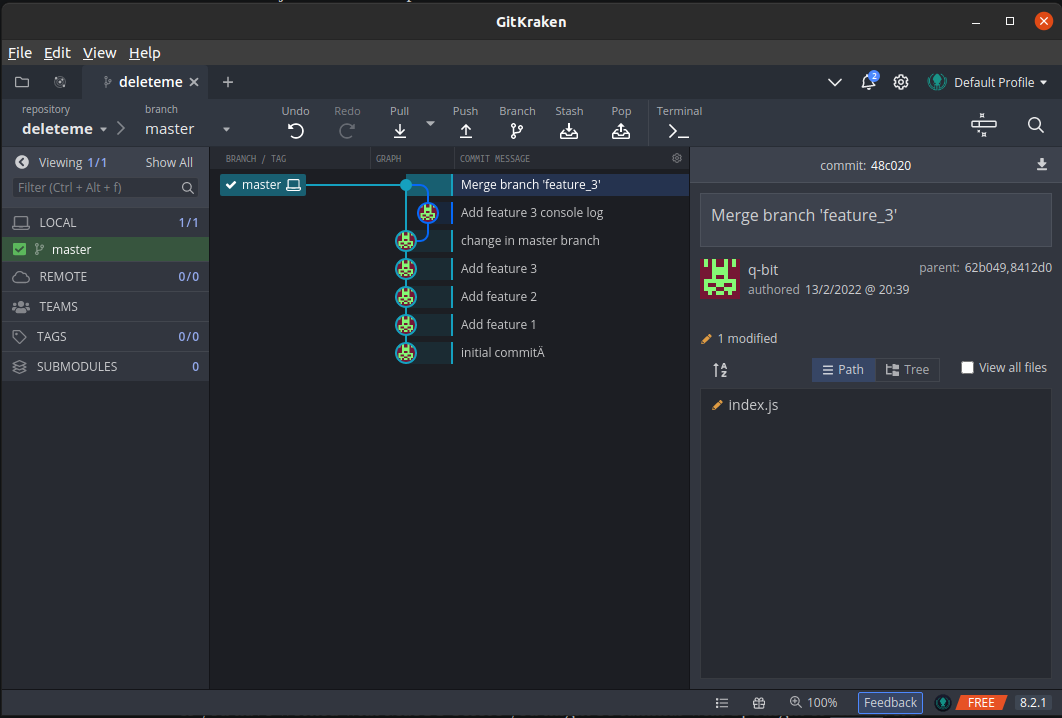The image size is (1062, 718).
Task: Click the download icon beside commit hash
Action: (1042, 165)
